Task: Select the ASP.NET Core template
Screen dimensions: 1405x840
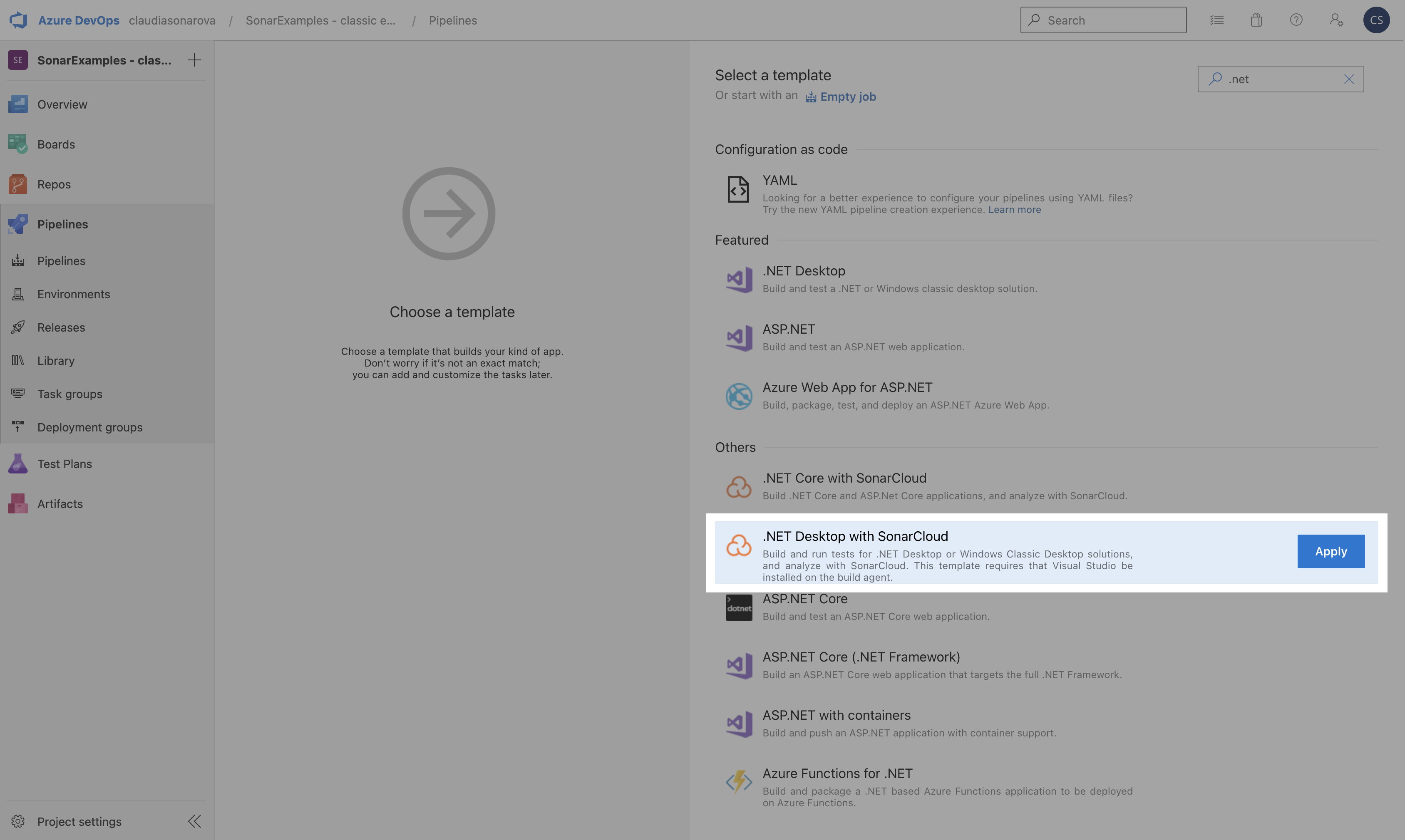Action: click(x=1046, y=607)
